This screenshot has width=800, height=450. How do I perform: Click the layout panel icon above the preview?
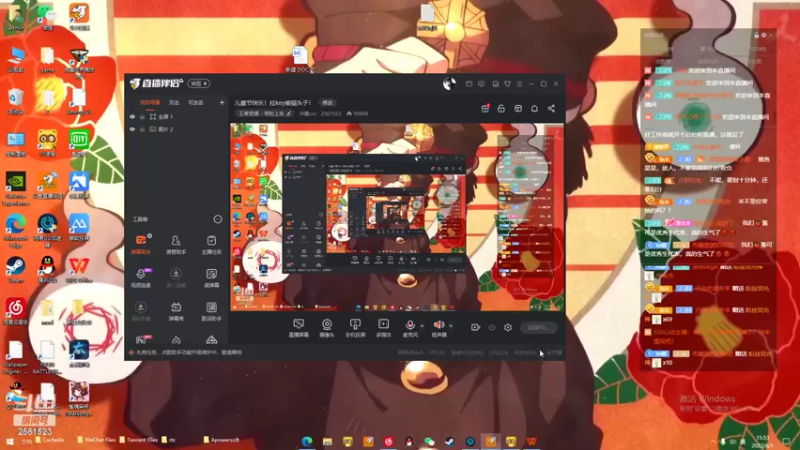point(518,108)
